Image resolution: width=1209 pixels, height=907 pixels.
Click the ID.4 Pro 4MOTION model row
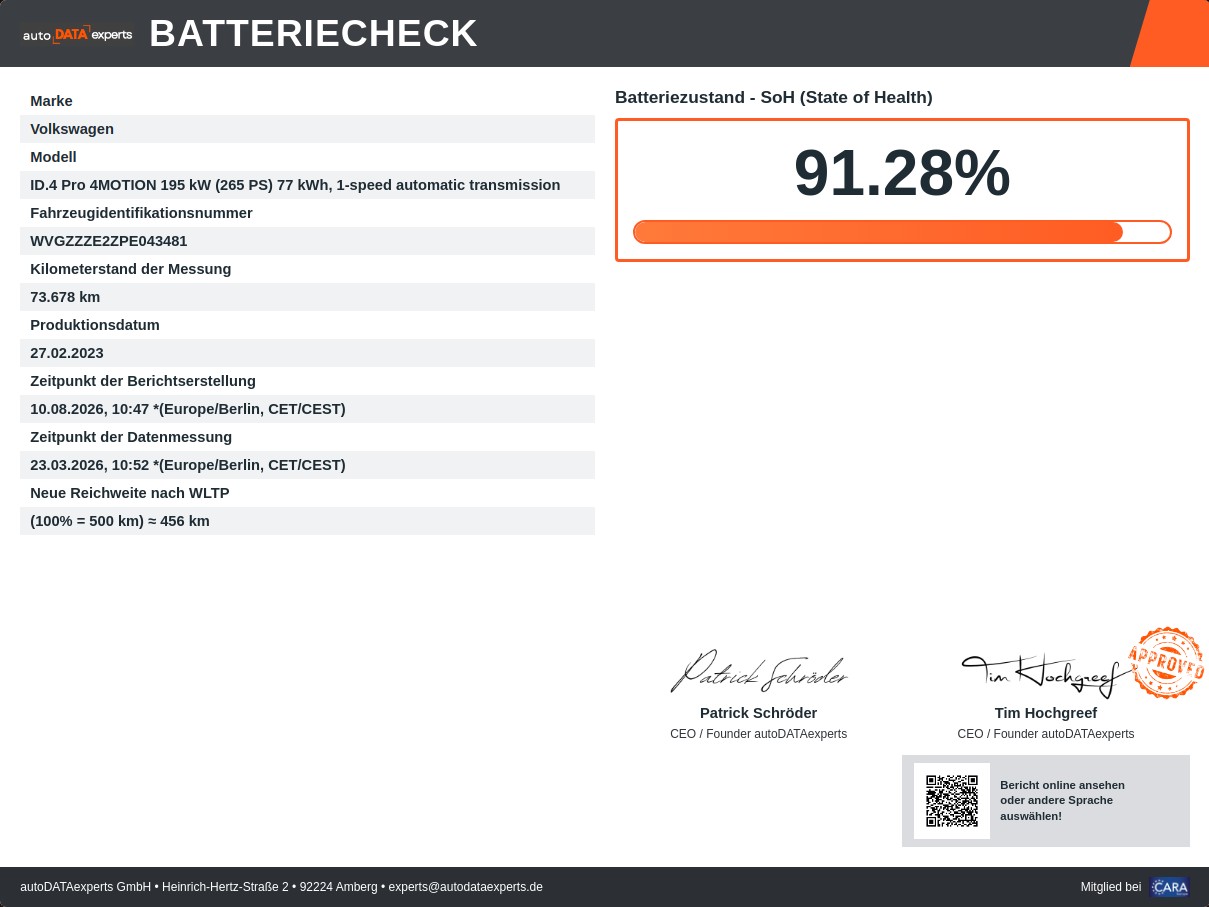click(x=307, y=185)
